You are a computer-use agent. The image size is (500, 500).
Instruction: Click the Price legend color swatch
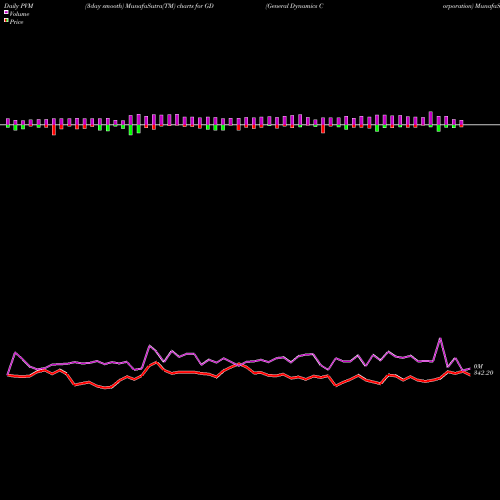(x=6, y=21)
